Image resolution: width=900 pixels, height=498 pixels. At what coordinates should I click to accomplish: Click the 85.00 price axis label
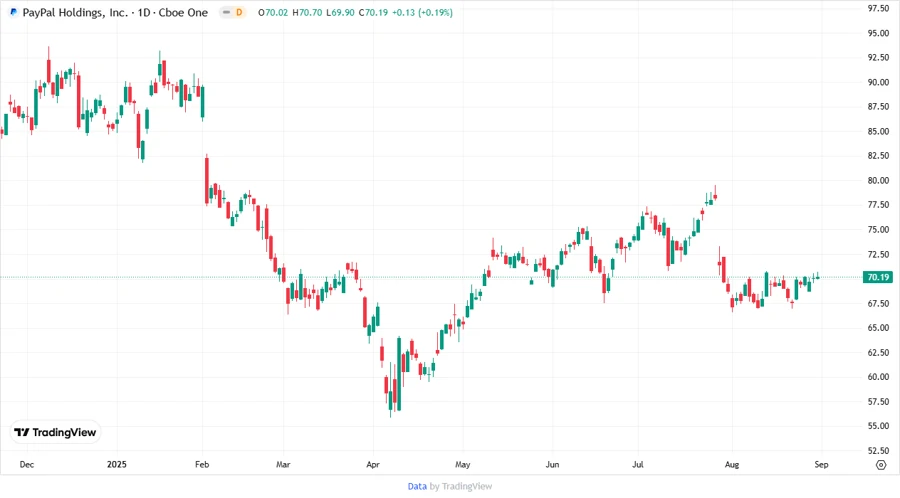pos(878,131)
